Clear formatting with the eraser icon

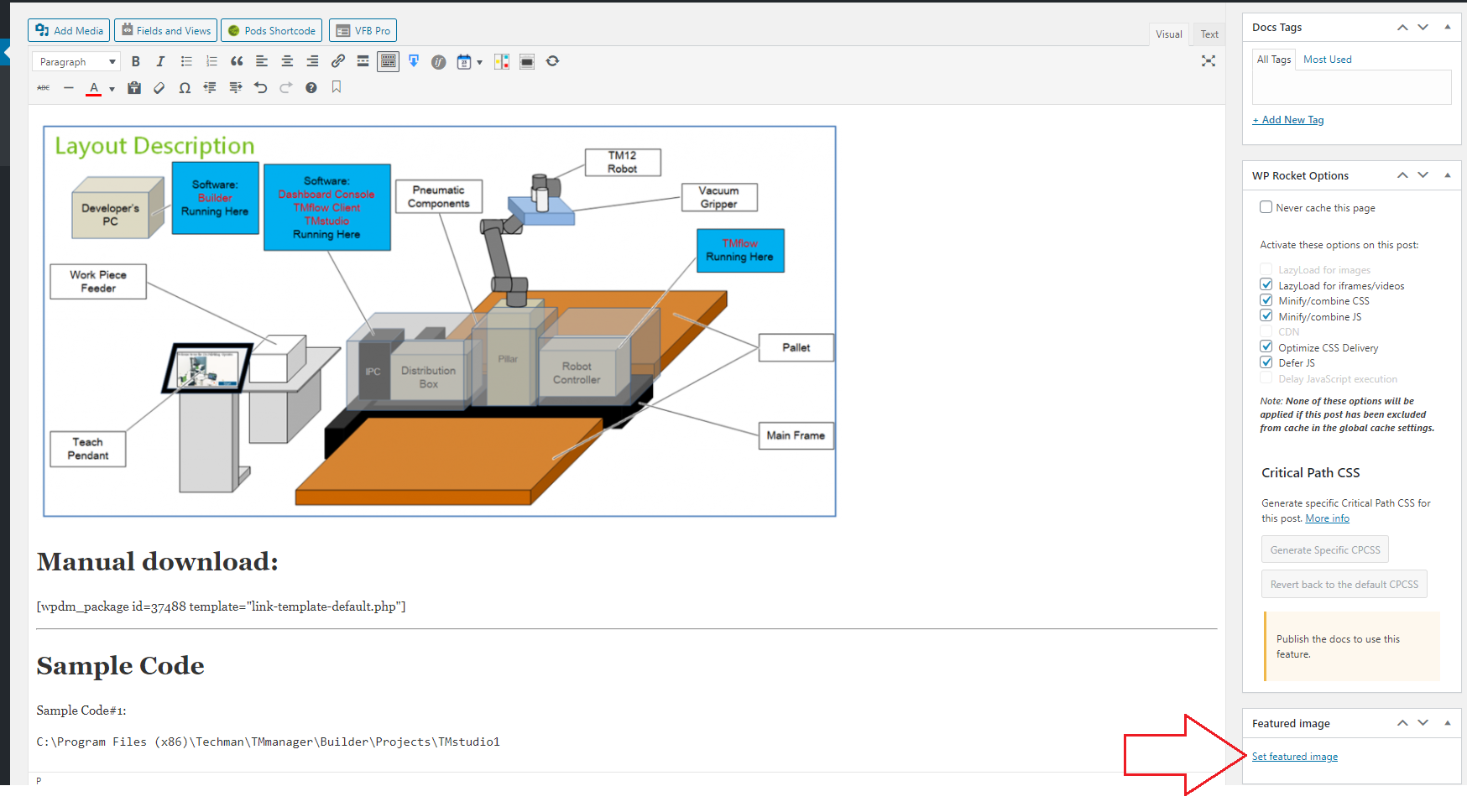[x=159, y=87]
